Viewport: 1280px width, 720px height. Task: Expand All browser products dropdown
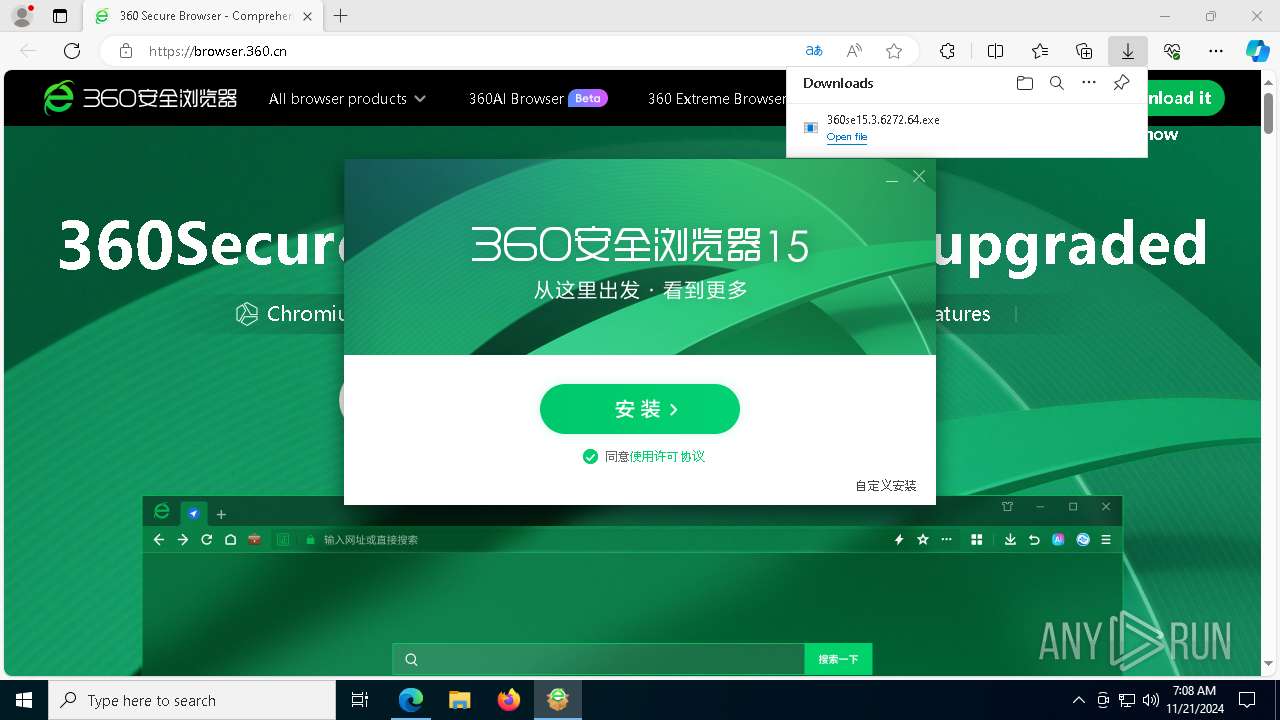347,98
